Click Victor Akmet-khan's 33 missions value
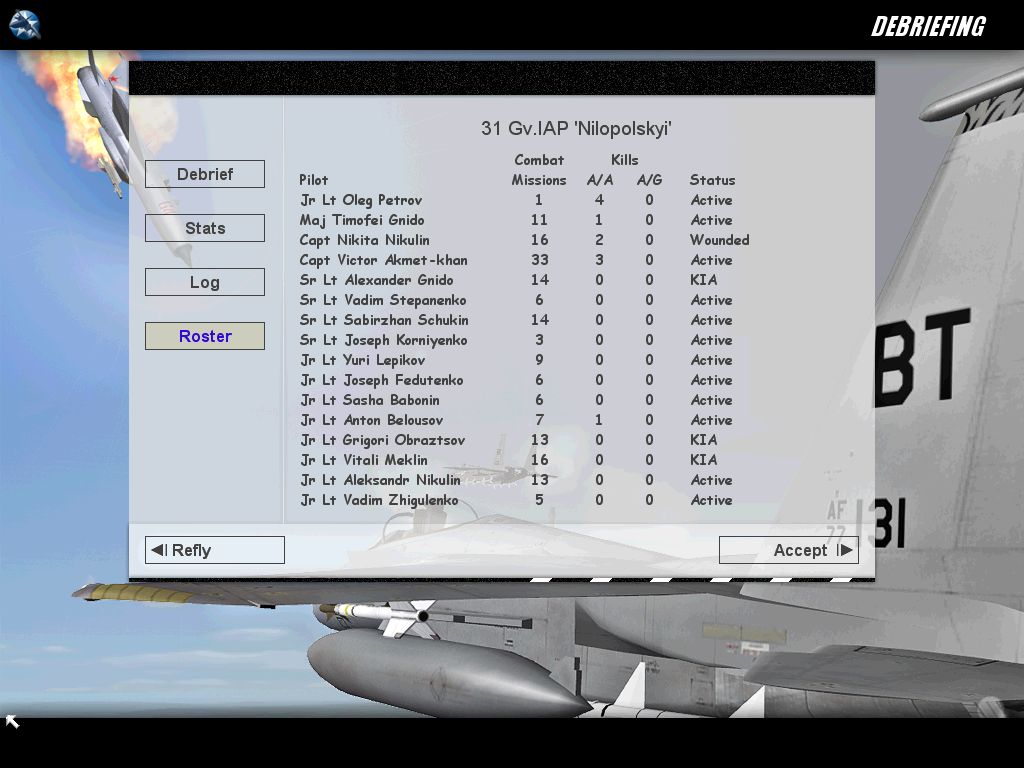The width and height of the screenshot is (1024, 768). [539, 260]
